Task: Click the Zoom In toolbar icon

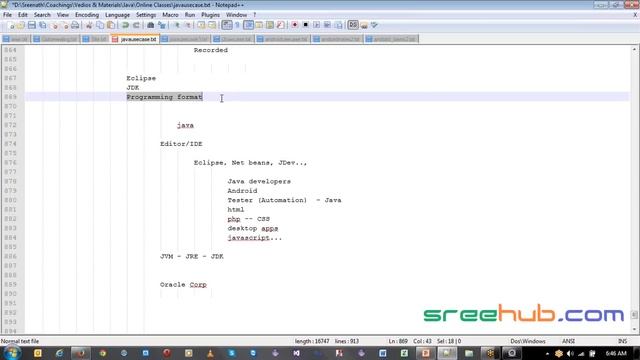Action: click(177, 25)
